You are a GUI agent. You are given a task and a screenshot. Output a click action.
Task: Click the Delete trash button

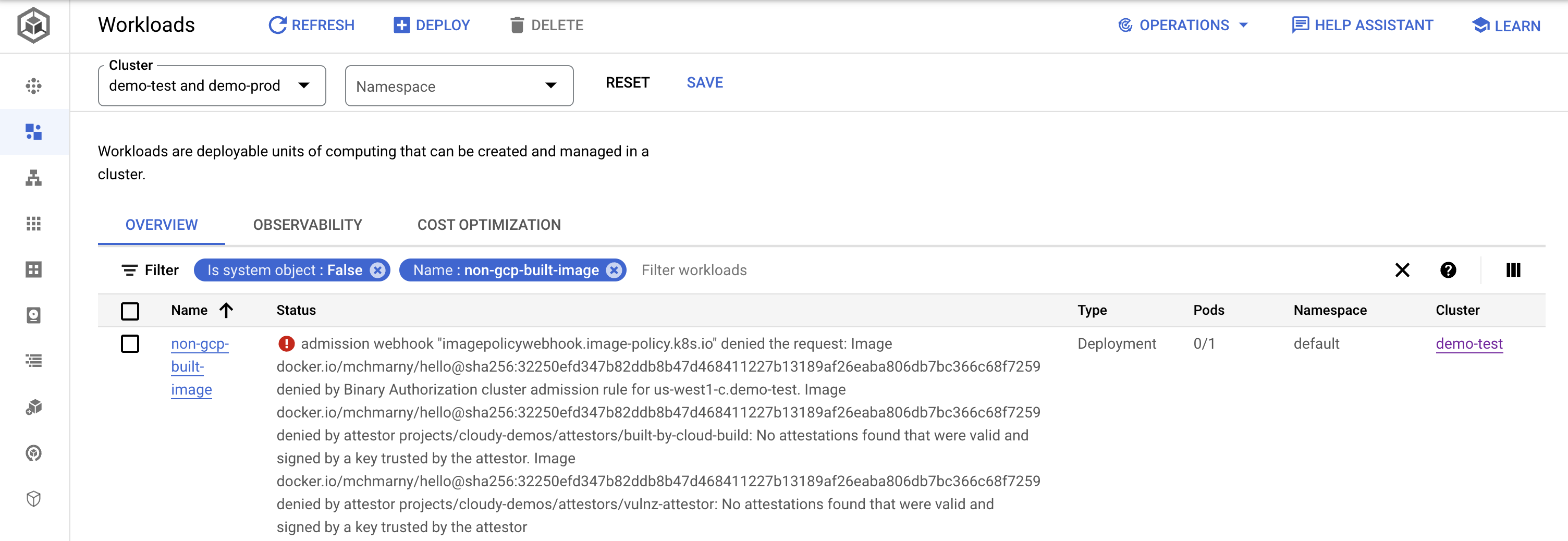[546, 25]
